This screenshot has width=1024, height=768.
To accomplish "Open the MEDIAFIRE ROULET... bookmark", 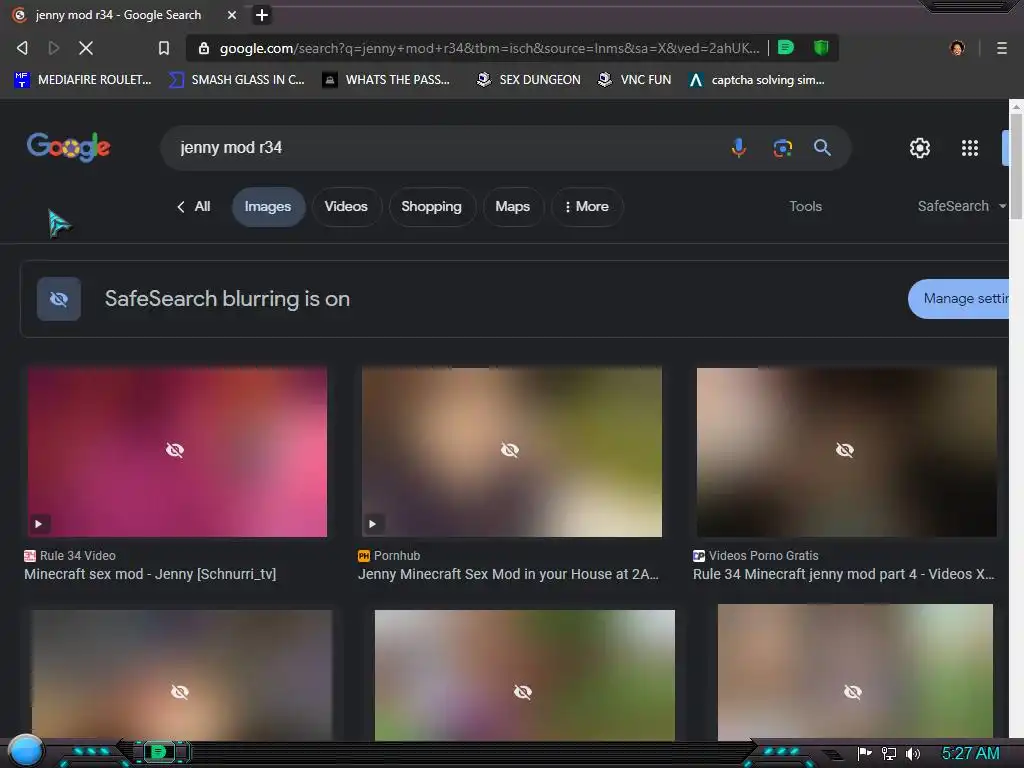I will 82,80.
